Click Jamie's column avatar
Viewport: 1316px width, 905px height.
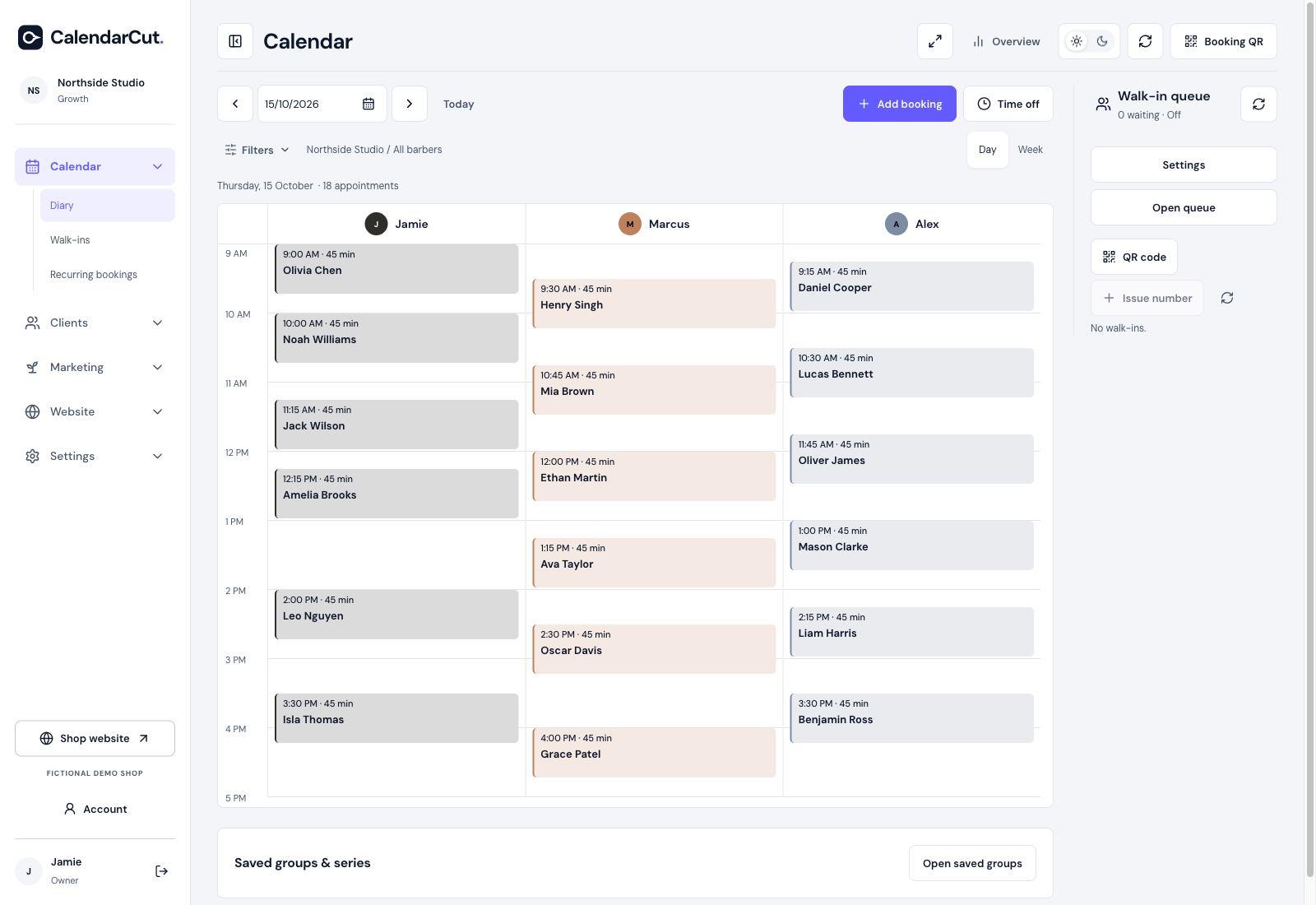click(x=376, y=224)
